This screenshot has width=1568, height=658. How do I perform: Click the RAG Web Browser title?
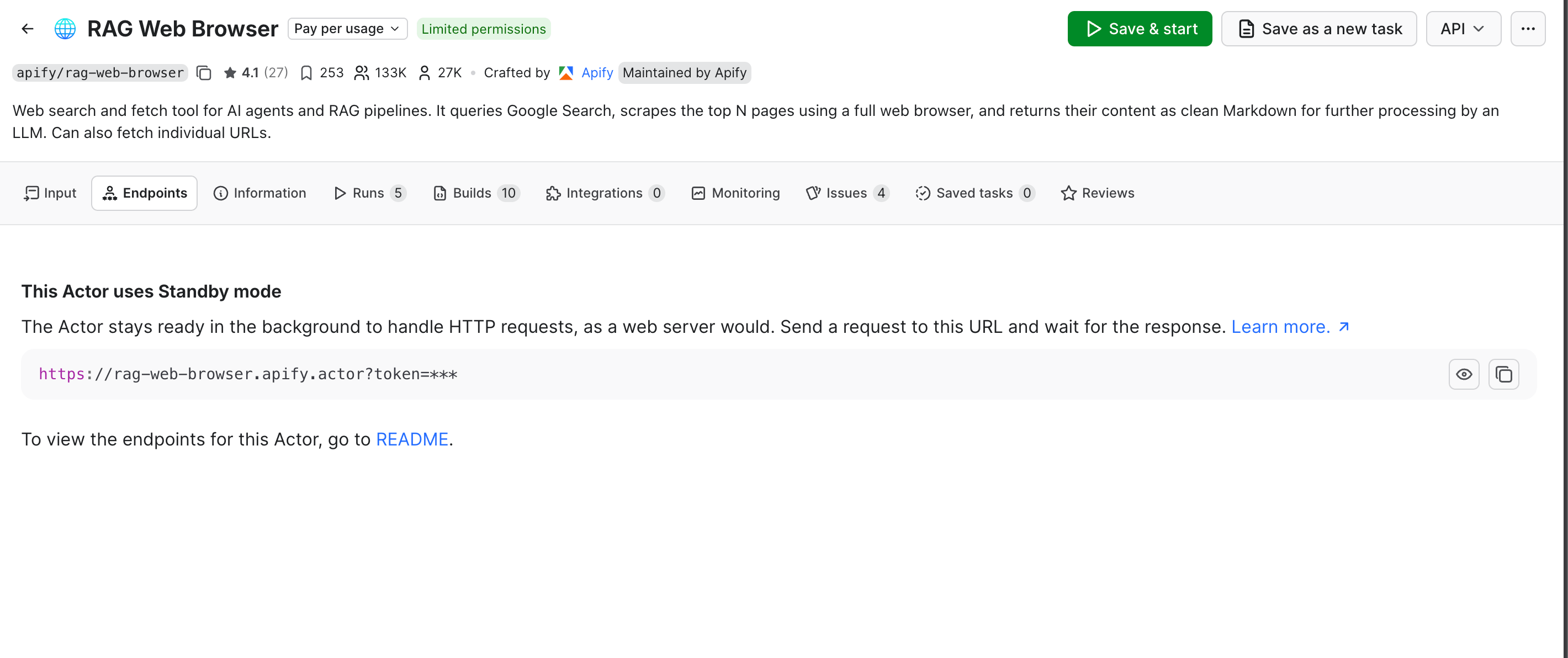(183, 29)
